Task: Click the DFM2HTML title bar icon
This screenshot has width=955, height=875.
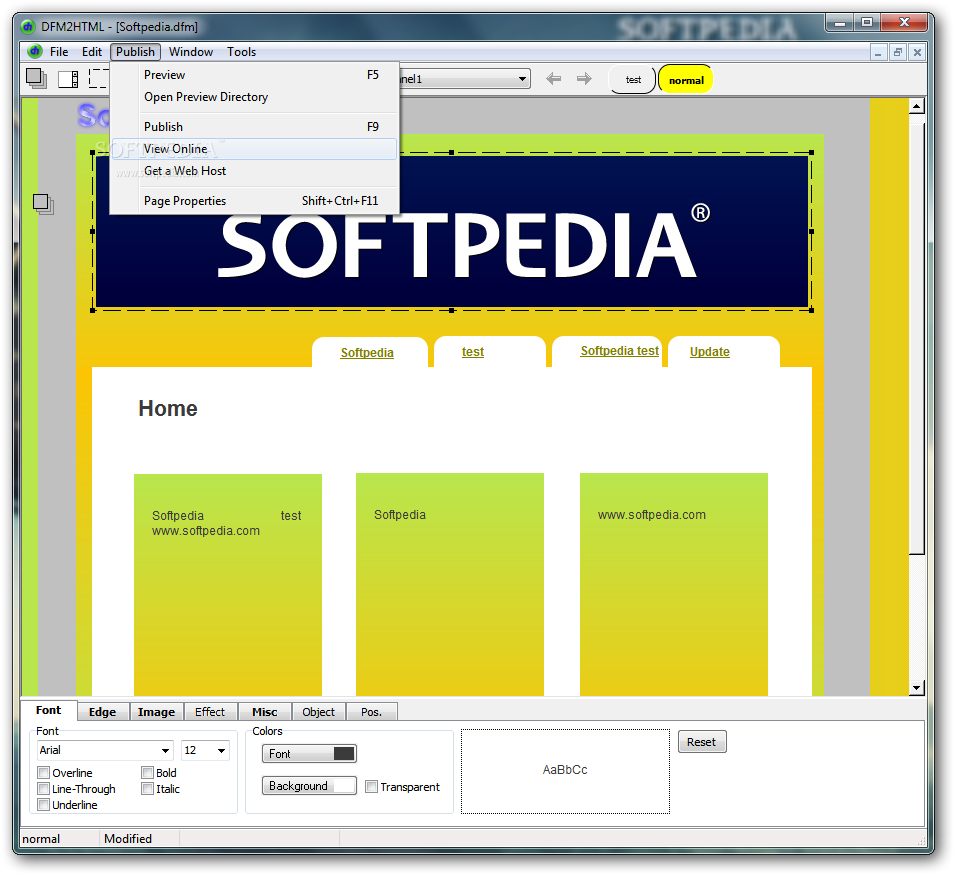Action: pos(28,27)
